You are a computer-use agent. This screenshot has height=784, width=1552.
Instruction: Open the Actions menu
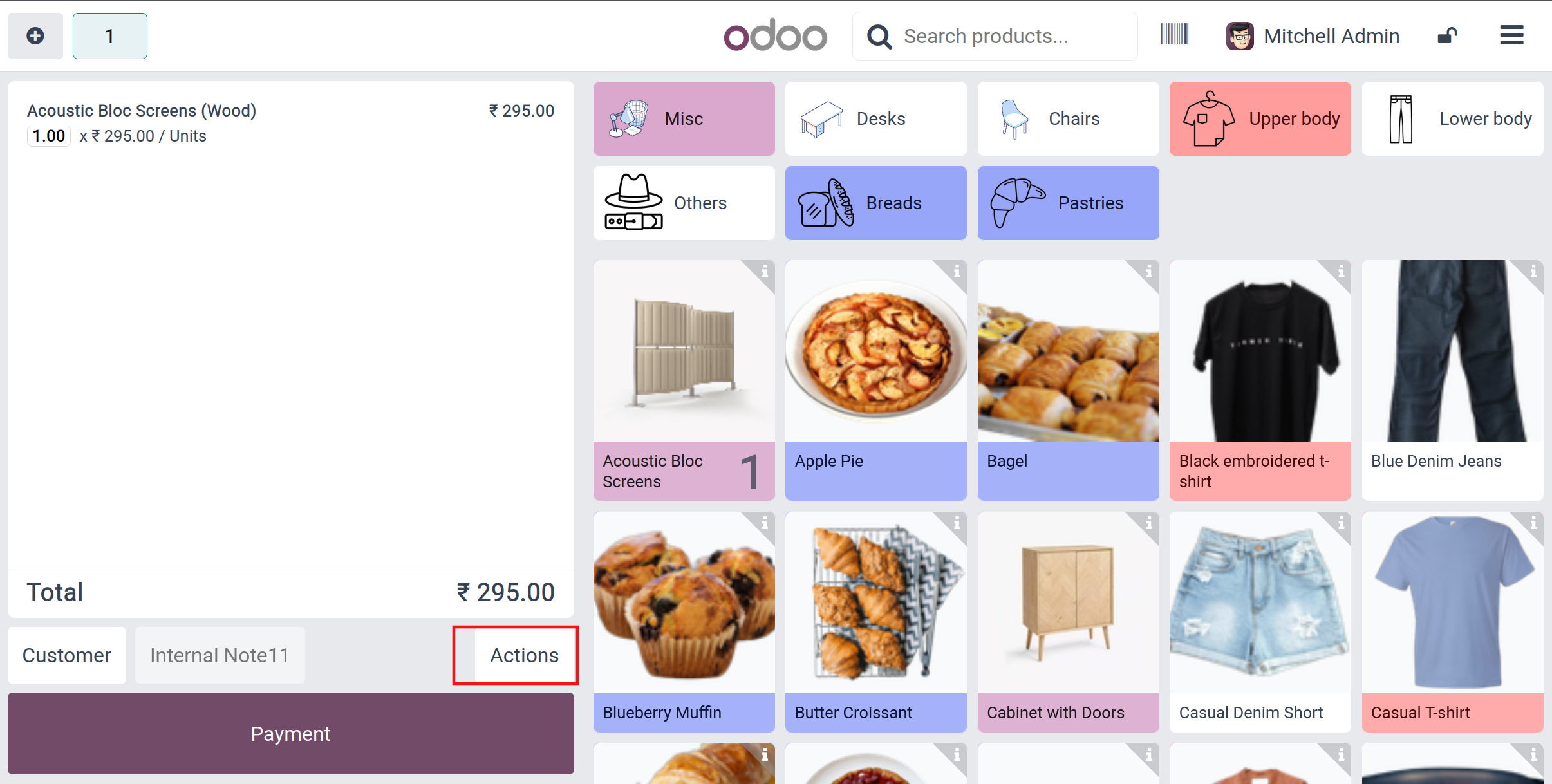524,655
